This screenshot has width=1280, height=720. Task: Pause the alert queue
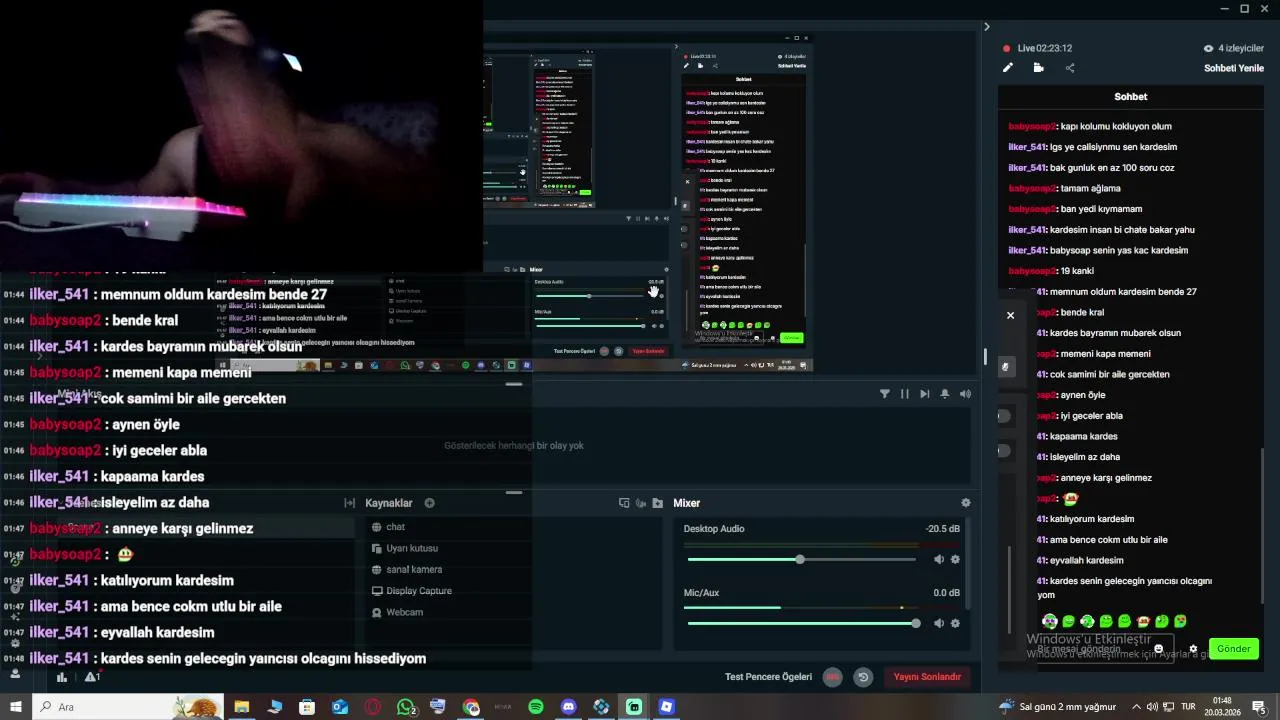(905, 394)
